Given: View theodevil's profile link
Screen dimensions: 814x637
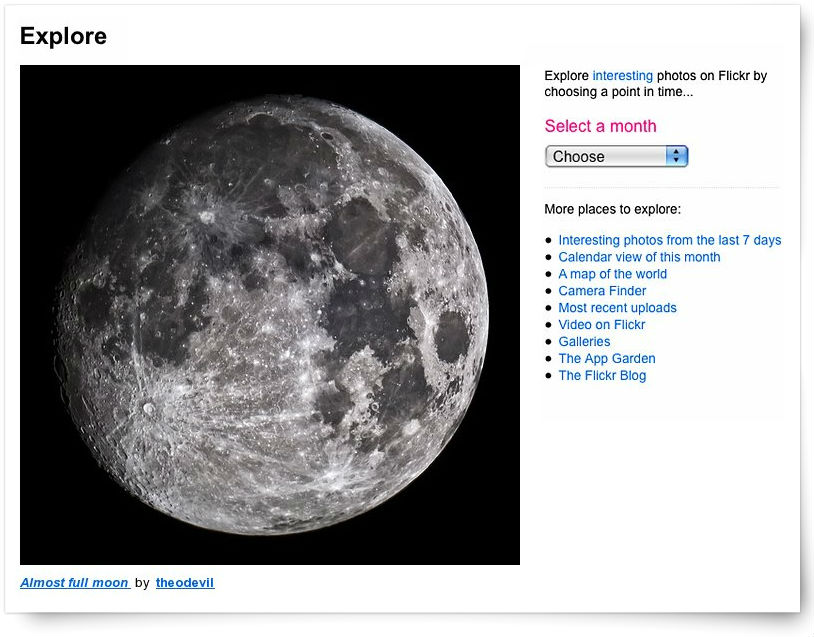Looking at the screenshot, I should (x=185, y=583).
